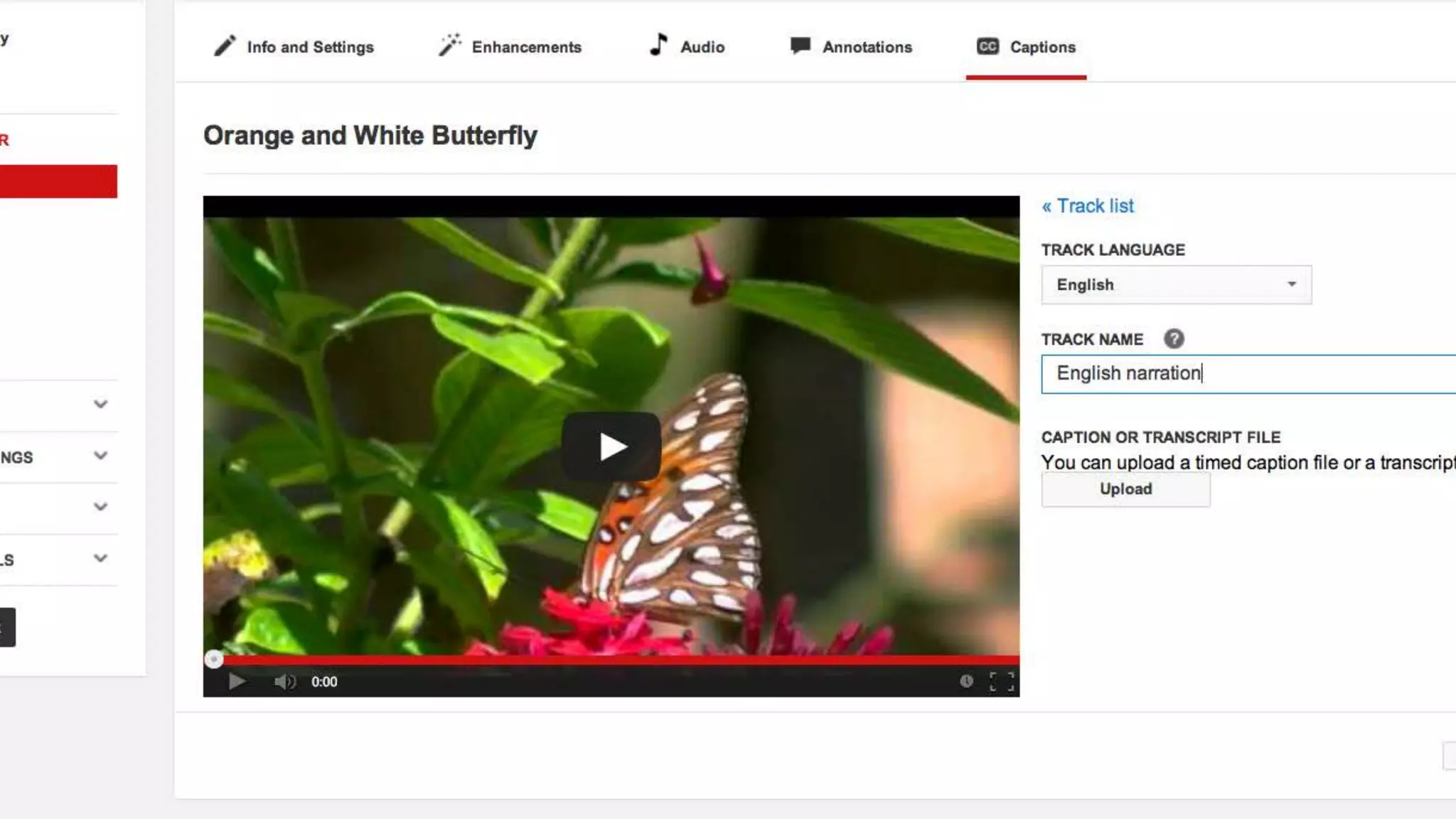Open the video player clock settings icon

coord(966,682)
